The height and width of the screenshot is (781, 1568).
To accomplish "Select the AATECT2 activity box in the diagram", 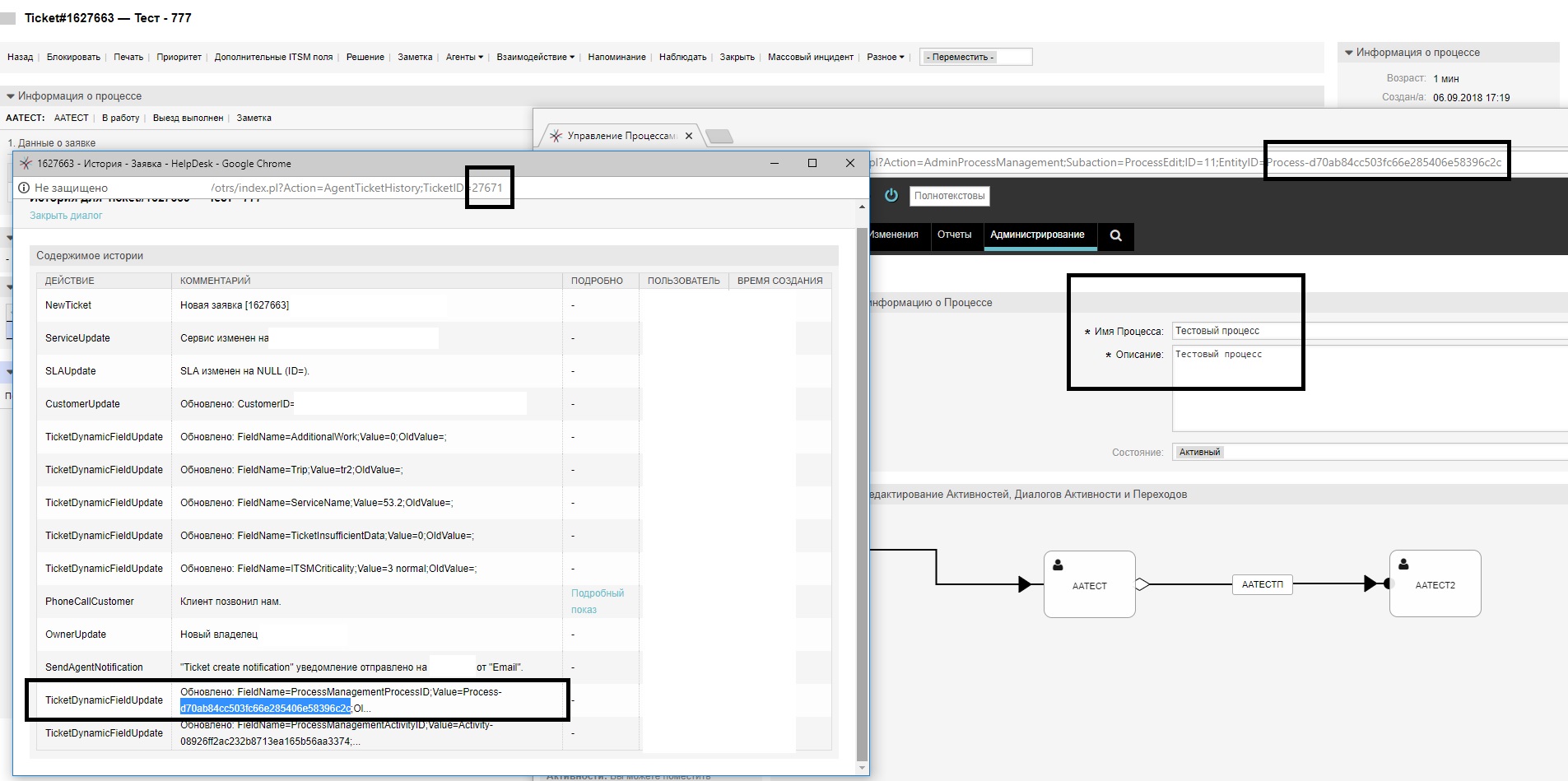I will tap(1435, 583).
